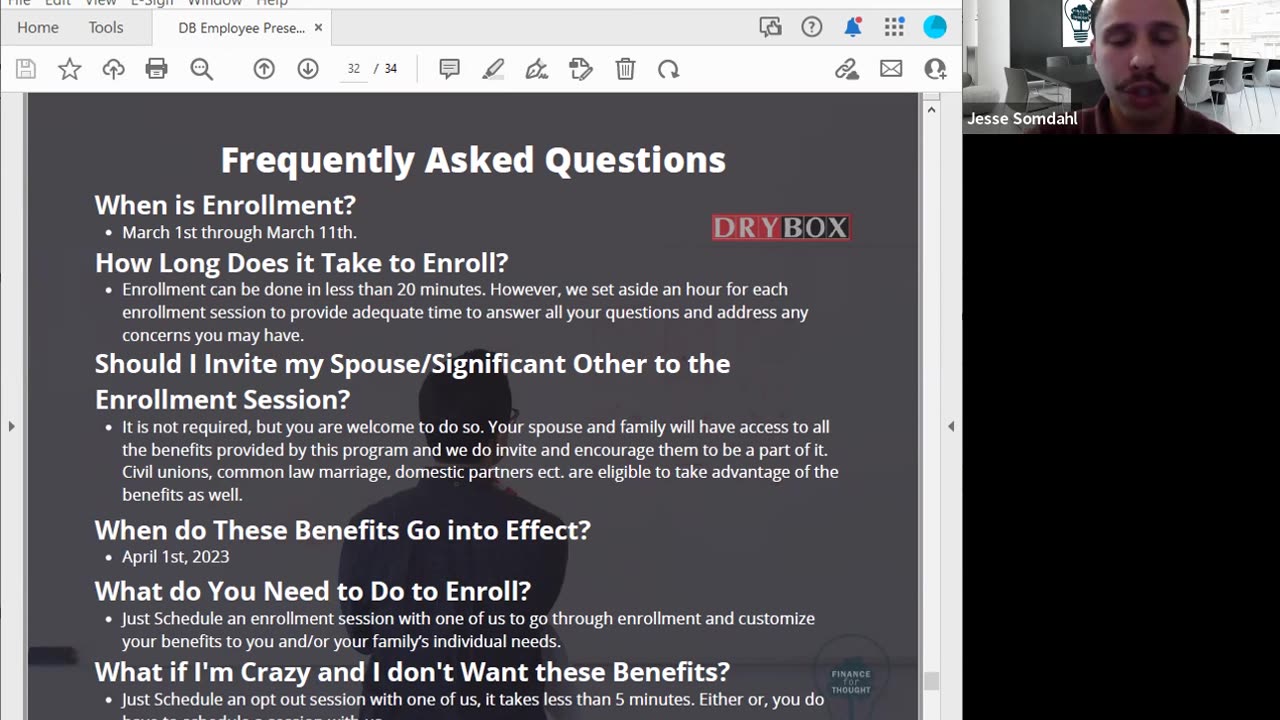
Task: Star this document as a favorite
Action: click(x=69, y=69)
